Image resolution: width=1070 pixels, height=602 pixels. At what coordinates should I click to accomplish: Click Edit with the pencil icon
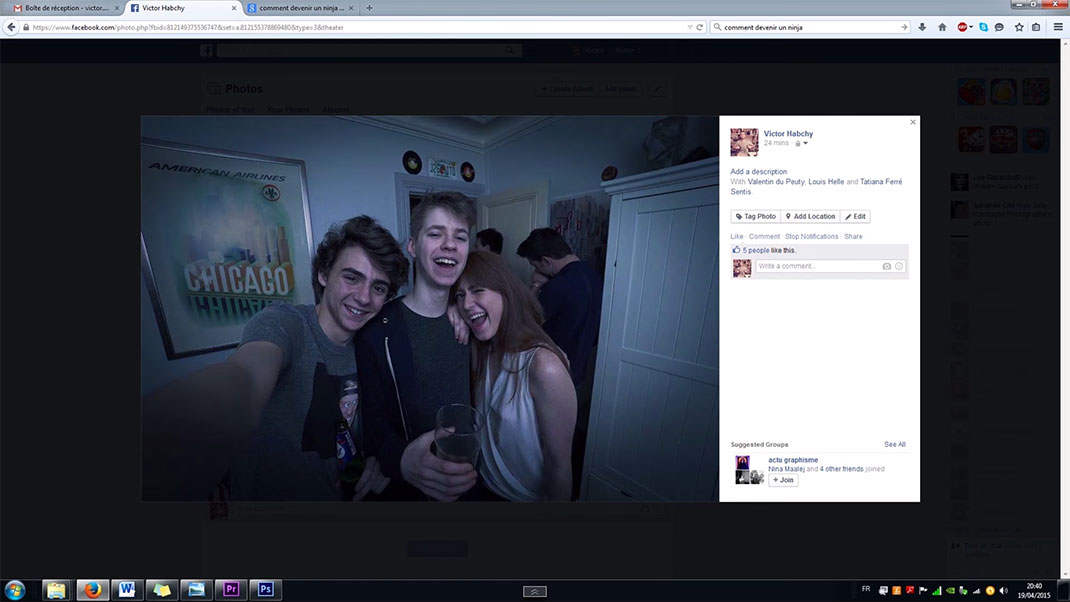tap(855, 216)
